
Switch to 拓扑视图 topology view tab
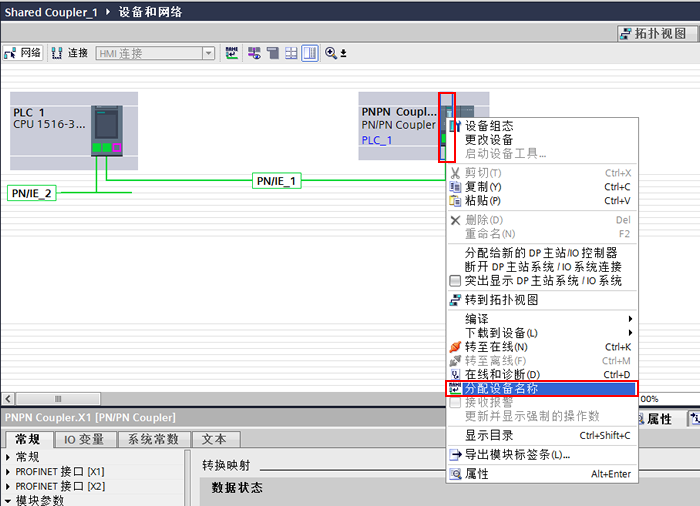coord(657,33)
